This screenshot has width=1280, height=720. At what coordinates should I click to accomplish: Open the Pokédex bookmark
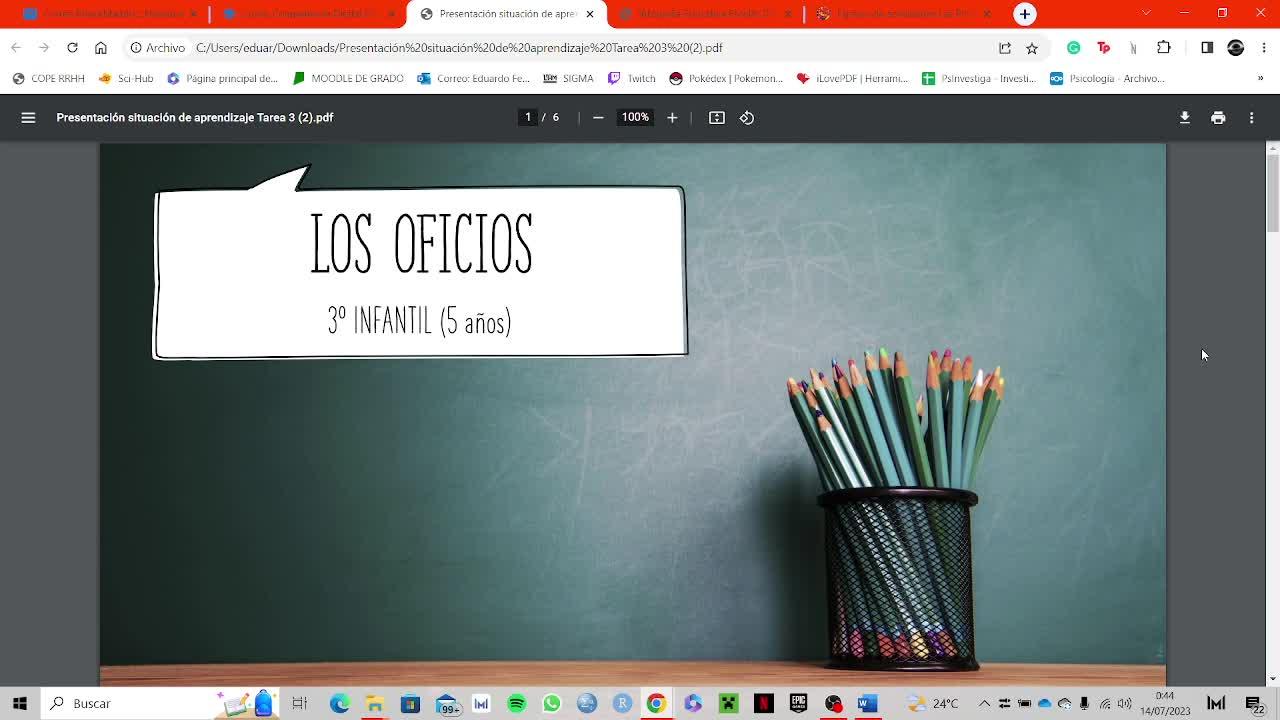click(x=726, y=79)
